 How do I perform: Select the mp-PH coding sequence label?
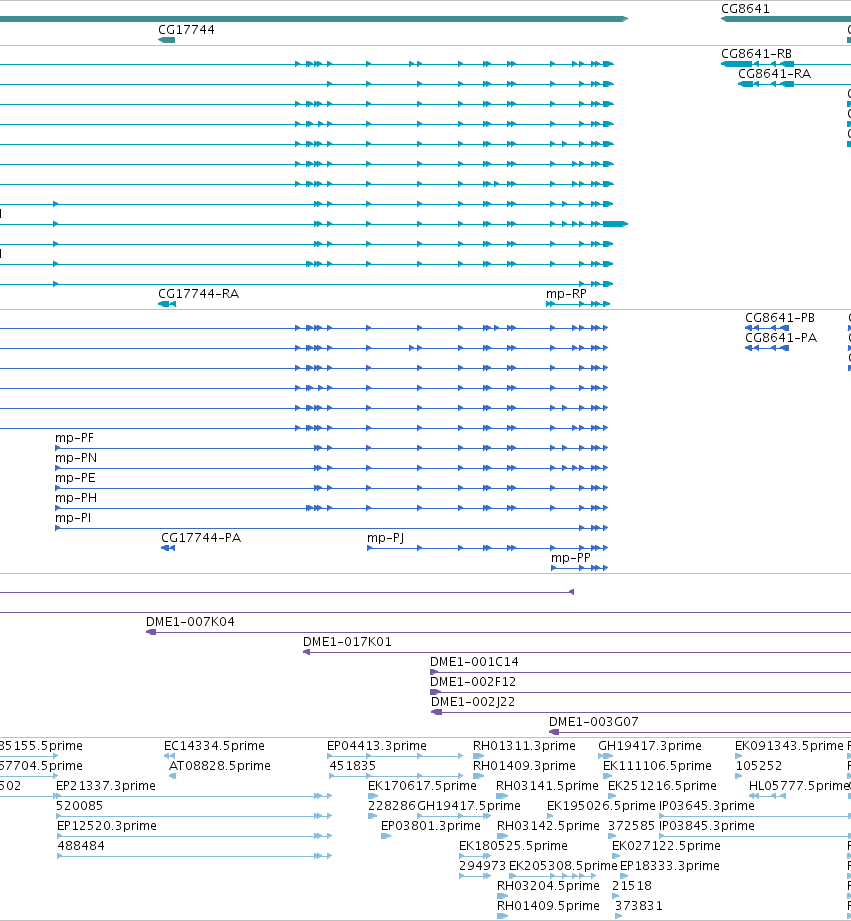coord(76,498)
